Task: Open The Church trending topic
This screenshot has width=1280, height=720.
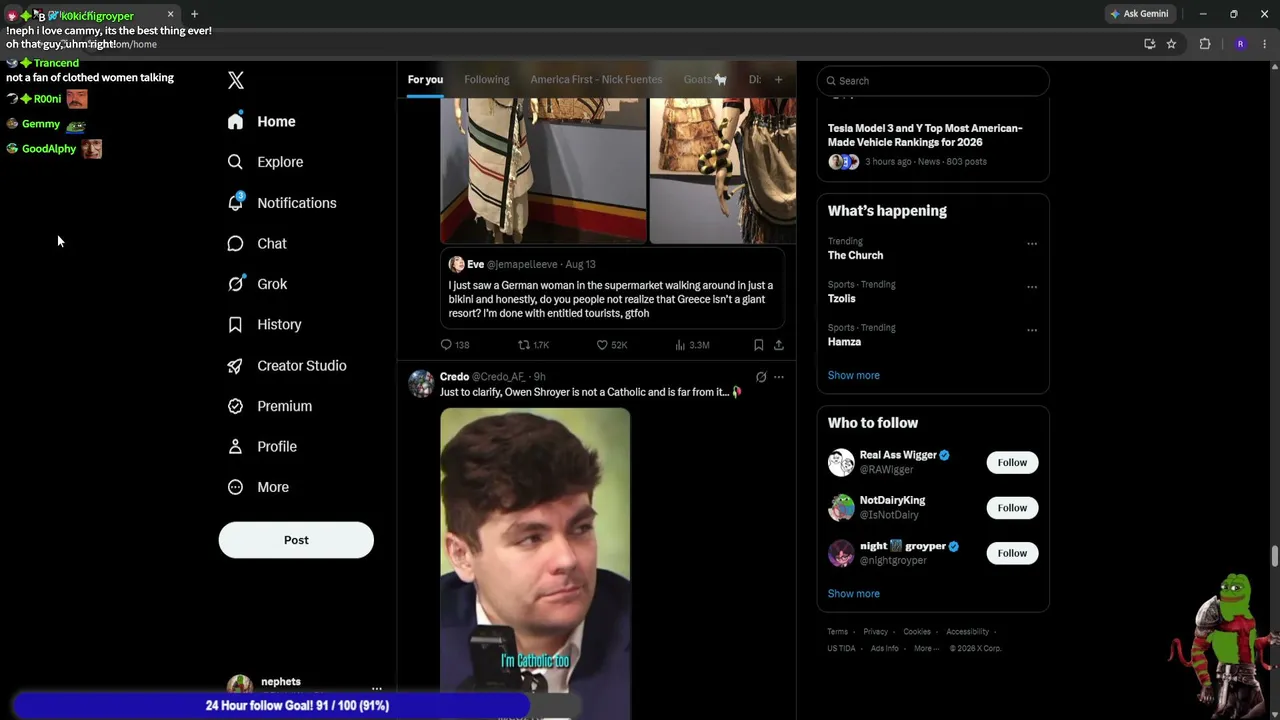Action: pos(856,255)
